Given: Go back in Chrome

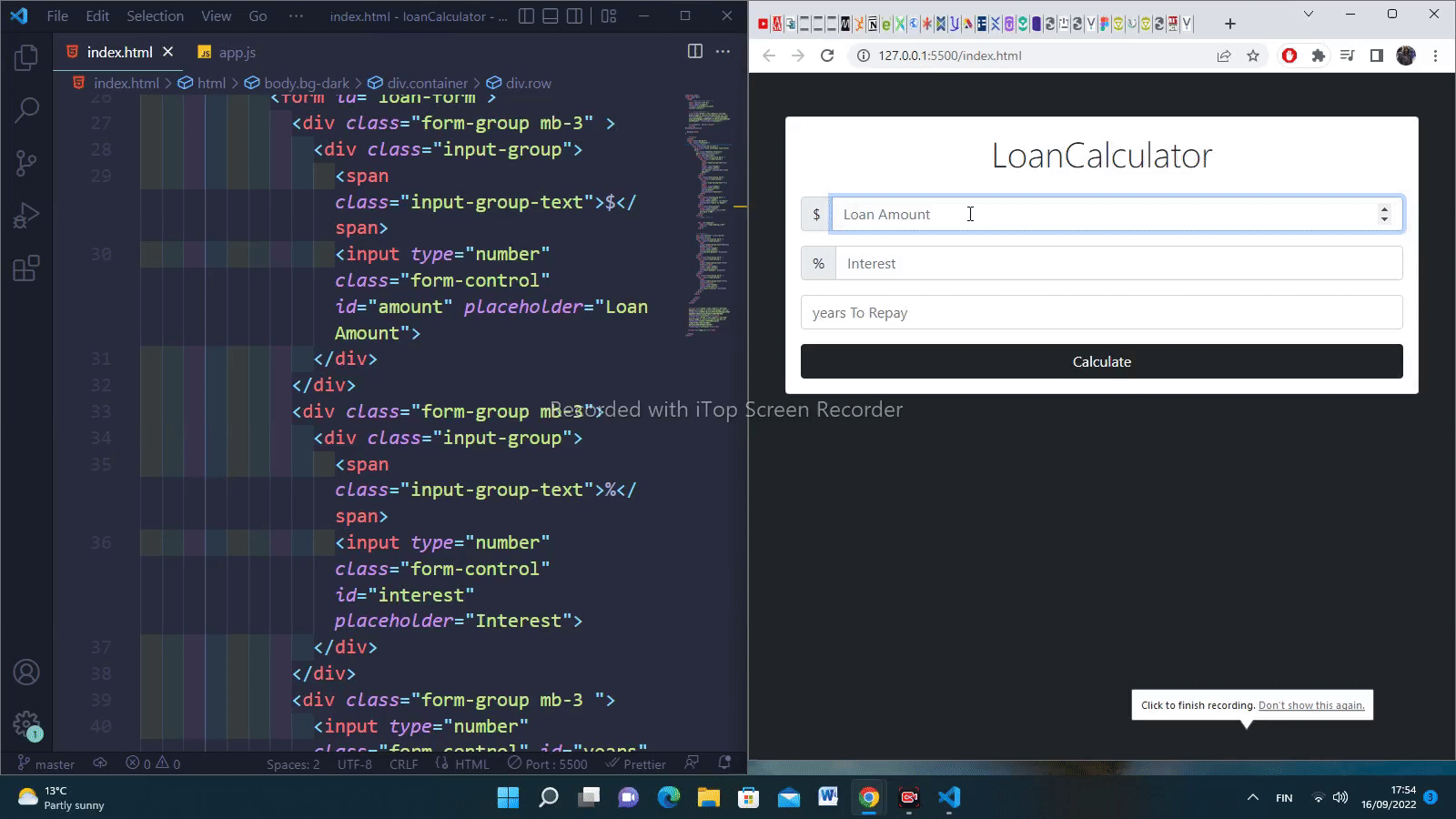Looking at the screenshot, I should (769, 56).
